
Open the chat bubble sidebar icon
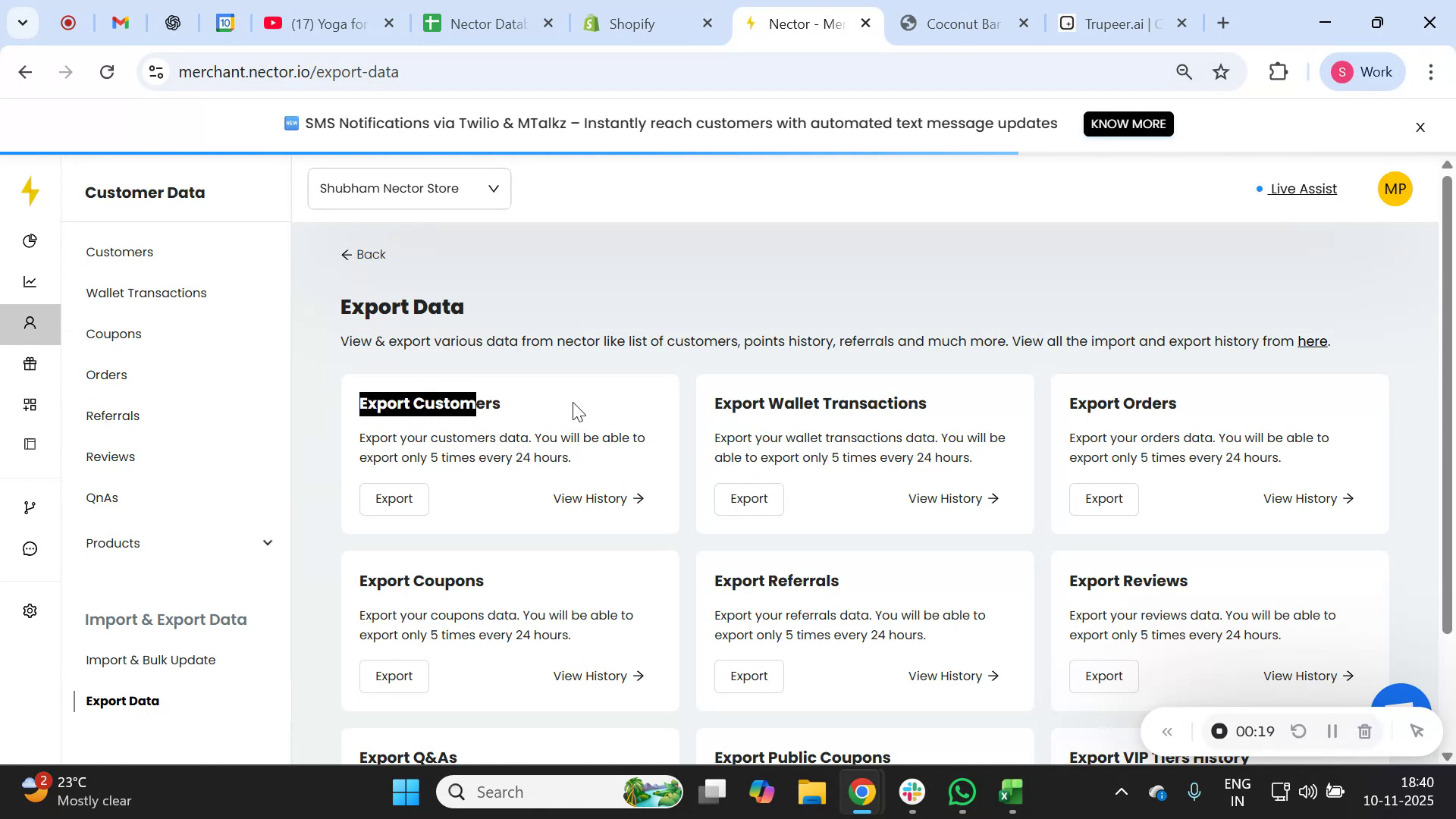coord(30,548)
